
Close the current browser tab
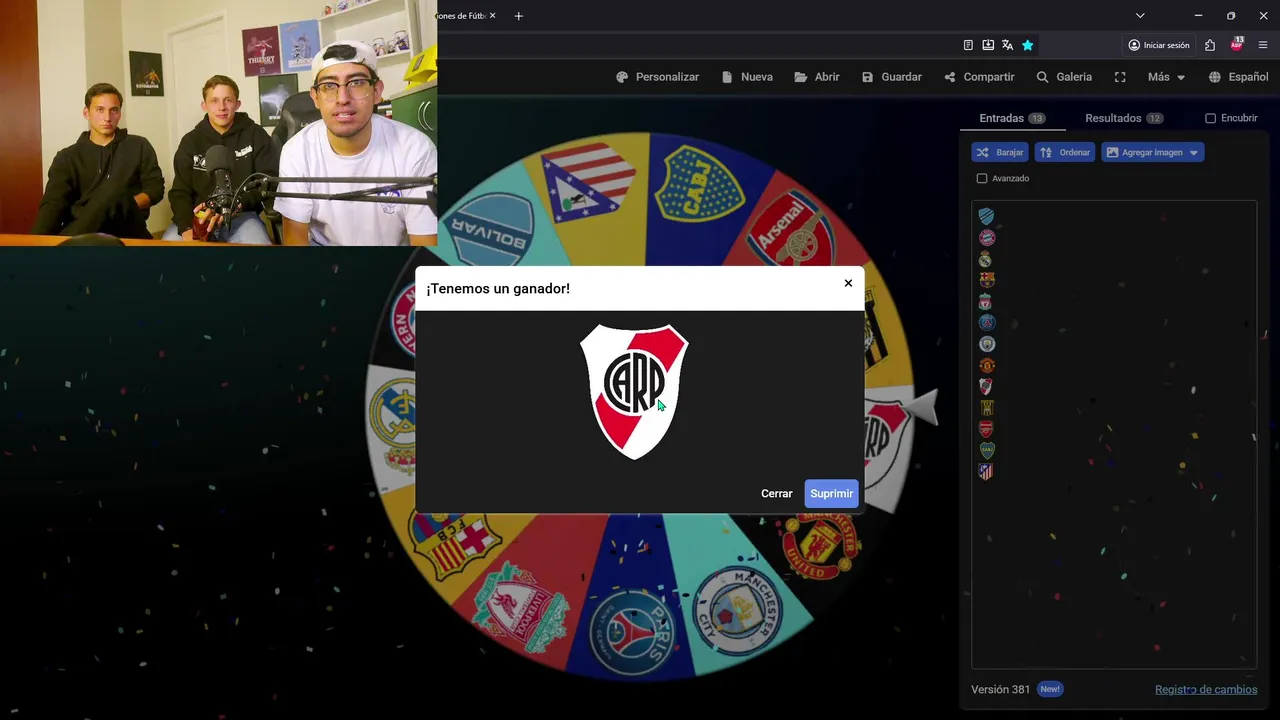(x=492, y=16)
